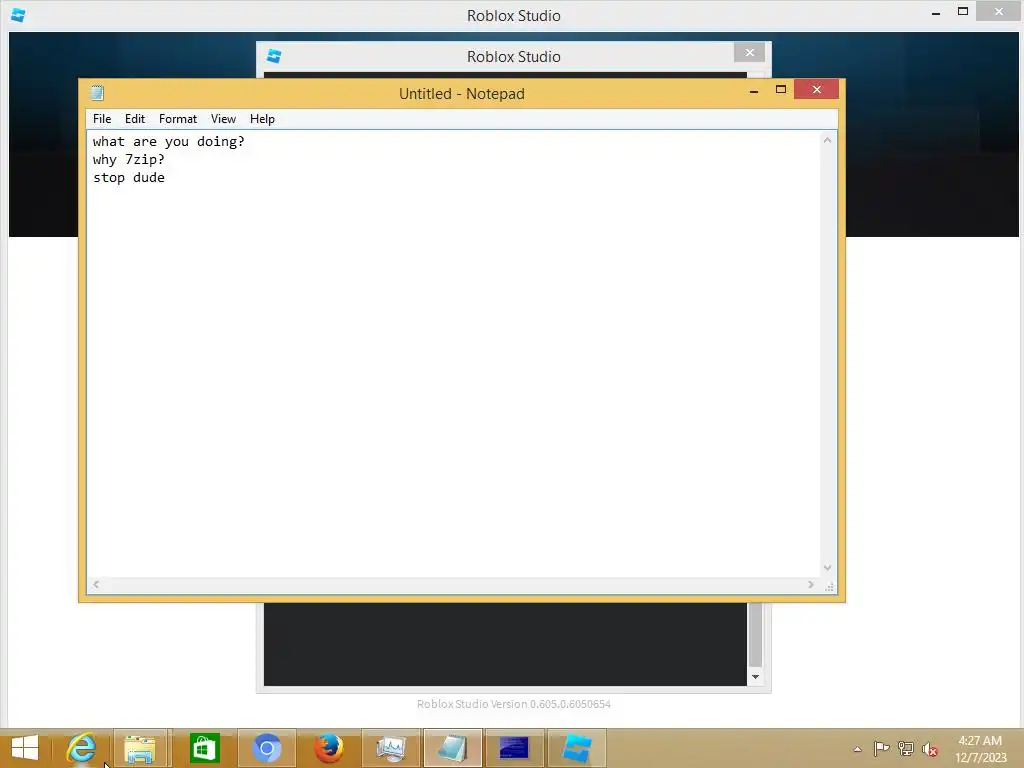Click the Roblox dialog scrollbar thumb
Viewport: 1024px width, 768px height.
(756, 634)
